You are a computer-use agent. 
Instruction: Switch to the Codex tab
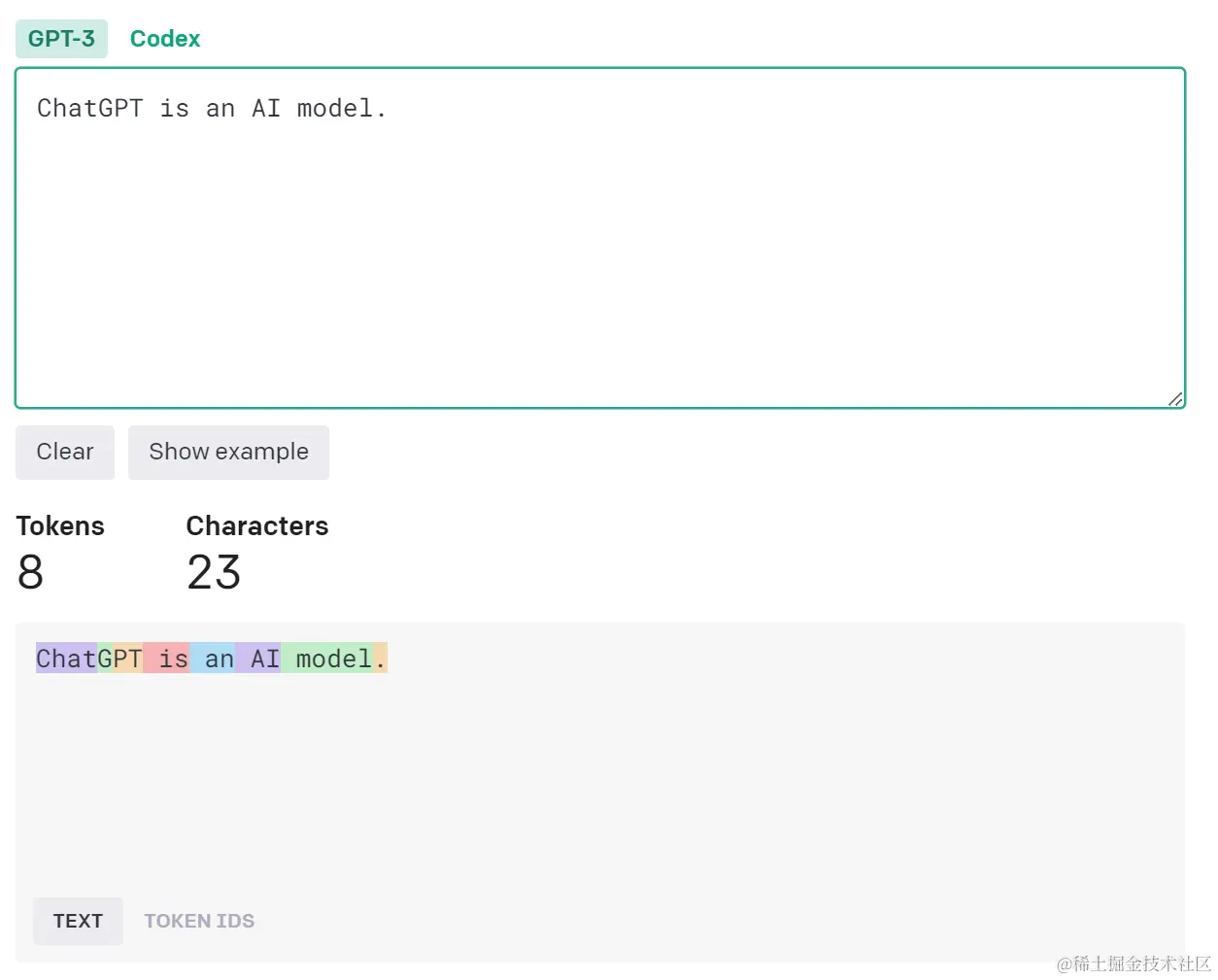click(165, 39)
